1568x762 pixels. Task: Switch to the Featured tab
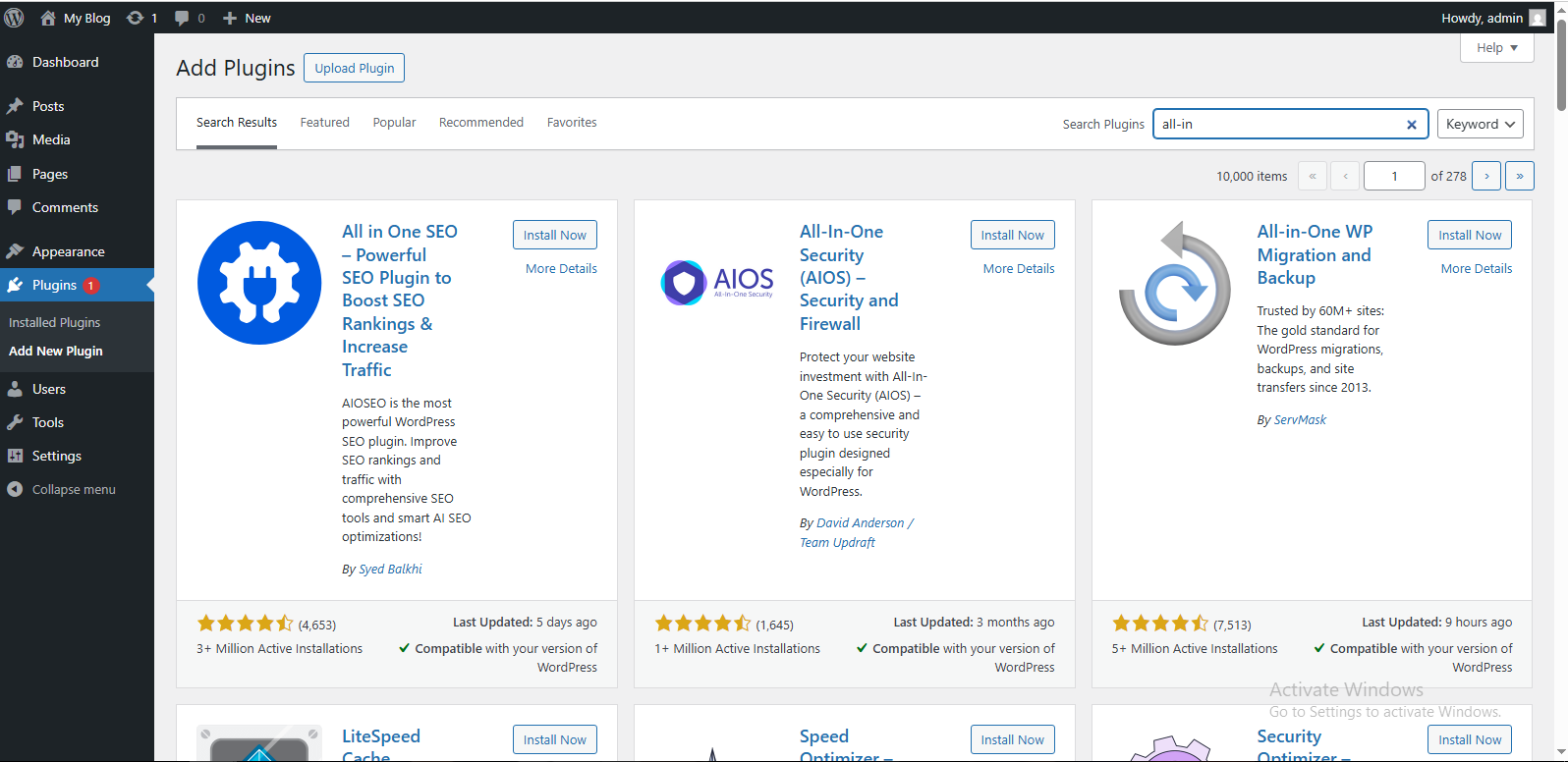[325, 123]
